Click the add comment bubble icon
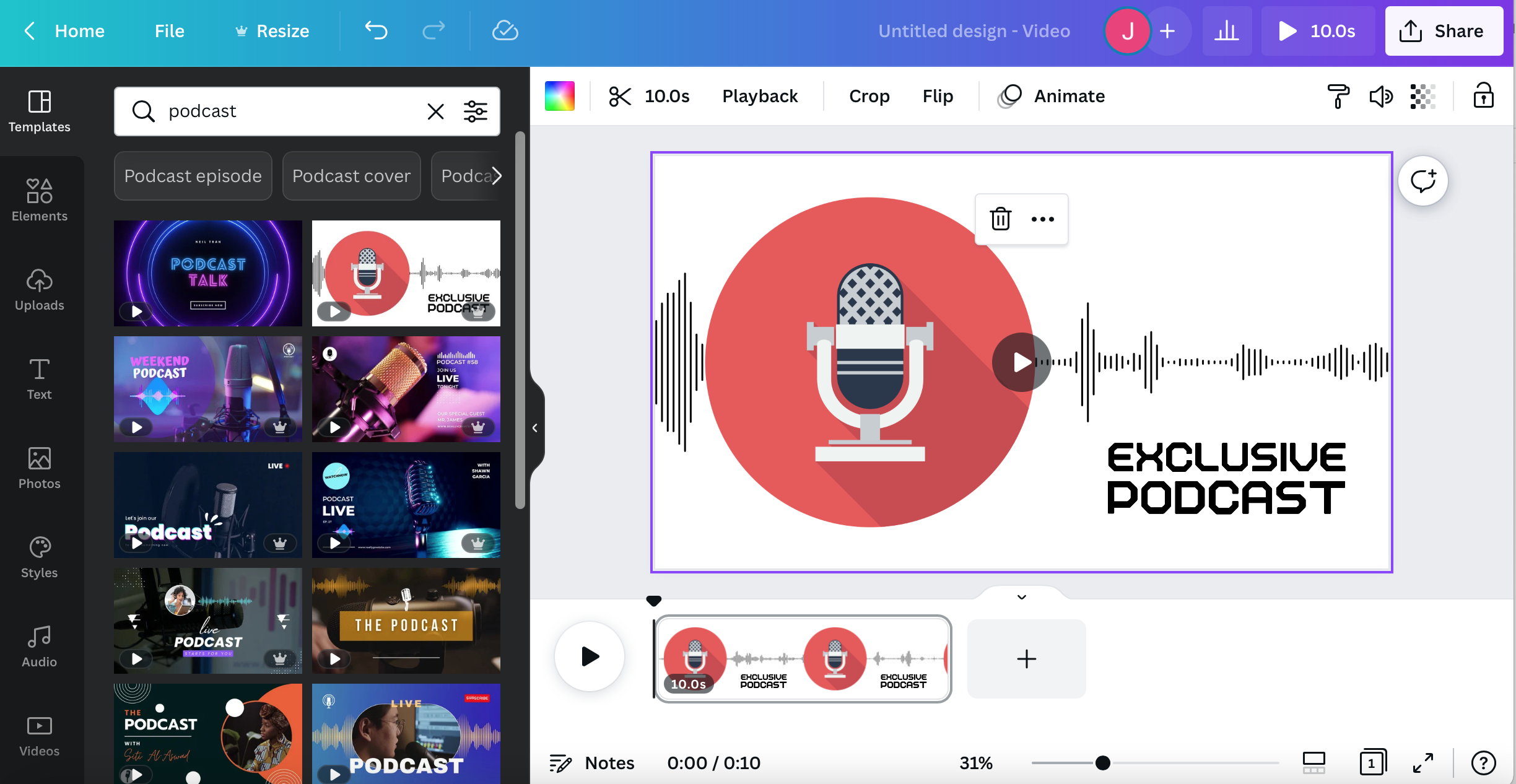 [x=1422, y=181]
